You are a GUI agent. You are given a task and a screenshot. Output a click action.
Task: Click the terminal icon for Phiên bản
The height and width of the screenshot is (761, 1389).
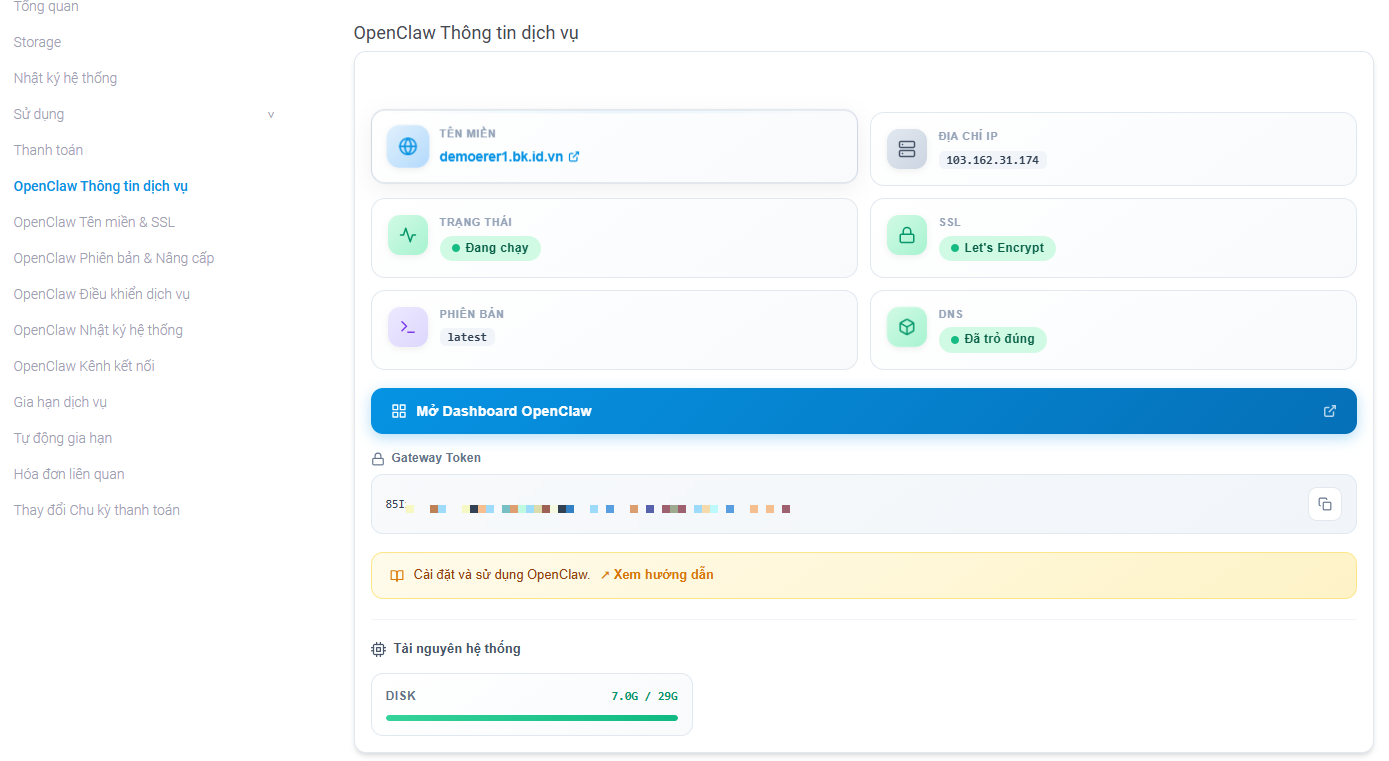408,327
